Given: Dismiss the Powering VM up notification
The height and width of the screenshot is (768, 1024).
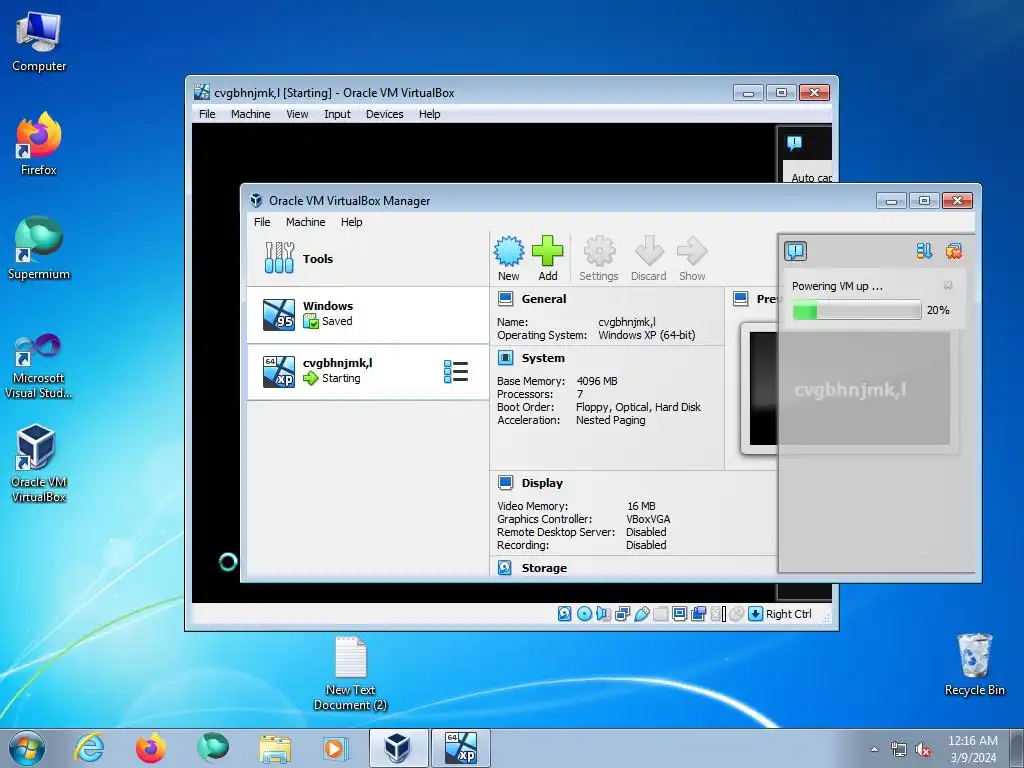Looking at the screenshot, I should coord(948,285).
